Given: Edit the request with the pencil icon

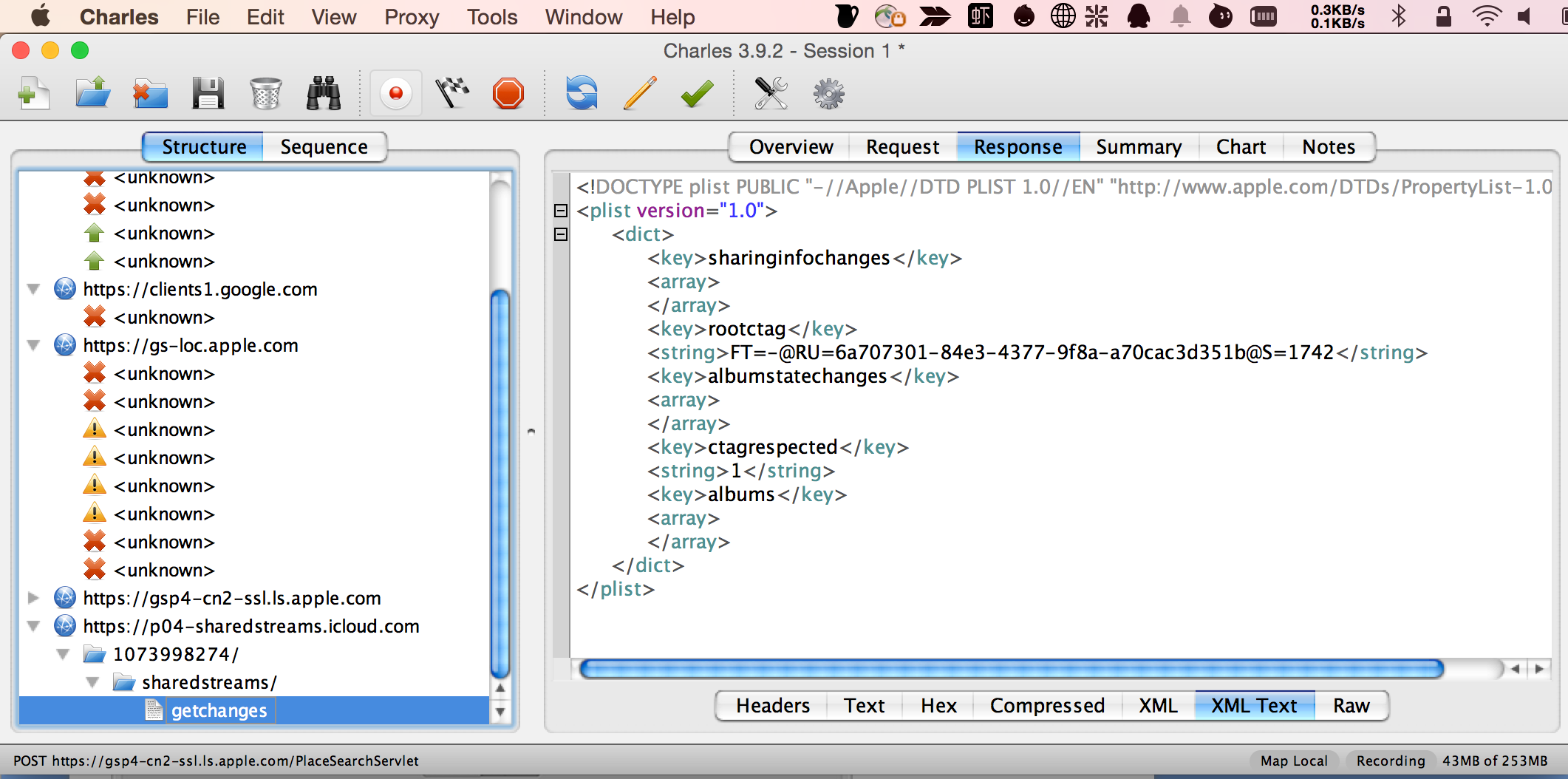Looking at the screenshot, I should [x=640, y=94].
